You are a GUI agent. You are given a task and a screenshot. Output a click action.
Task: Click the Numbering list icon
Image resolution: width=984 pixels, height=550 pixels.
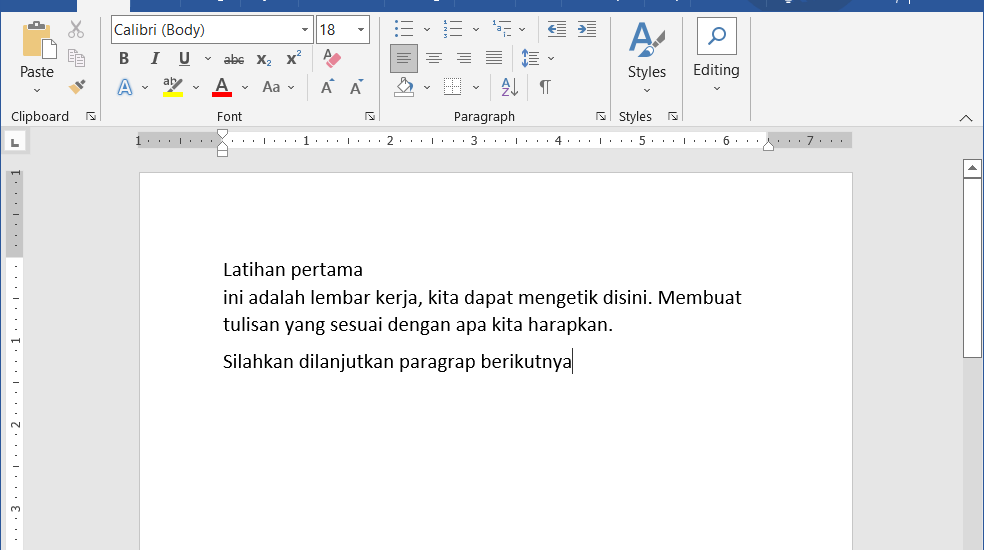(x=452, y=29)
